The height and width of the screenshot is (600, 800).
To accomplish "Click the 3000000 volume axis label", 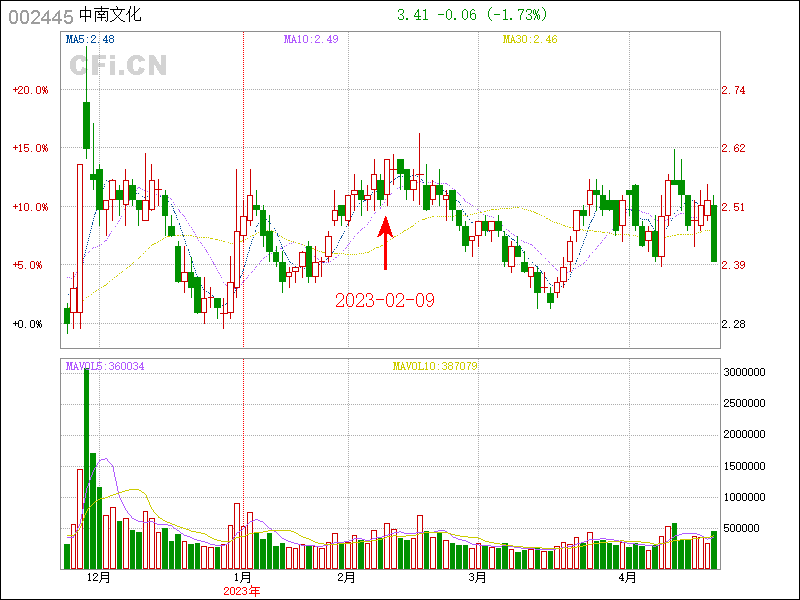I will click(744, 372).
